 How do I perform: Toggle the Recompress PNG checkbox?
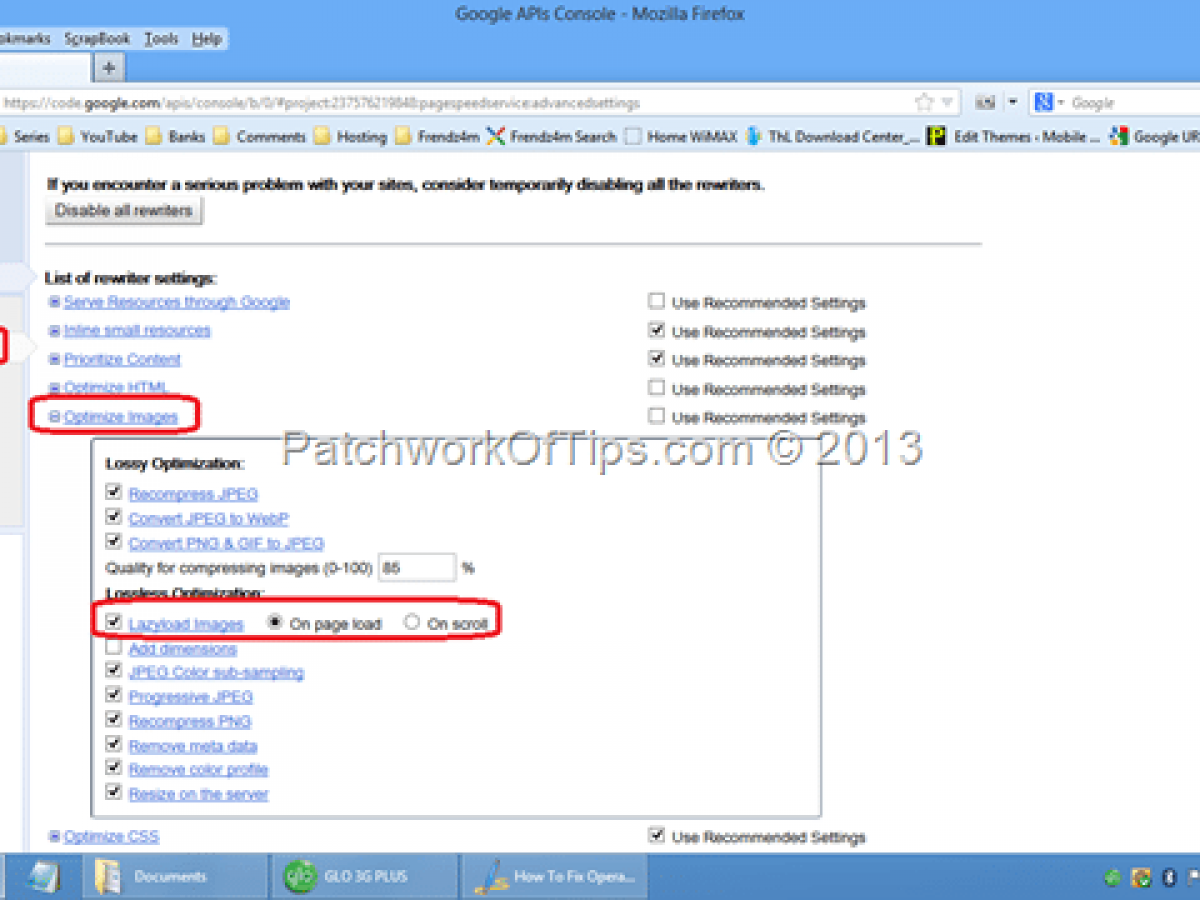pos(113,720)
